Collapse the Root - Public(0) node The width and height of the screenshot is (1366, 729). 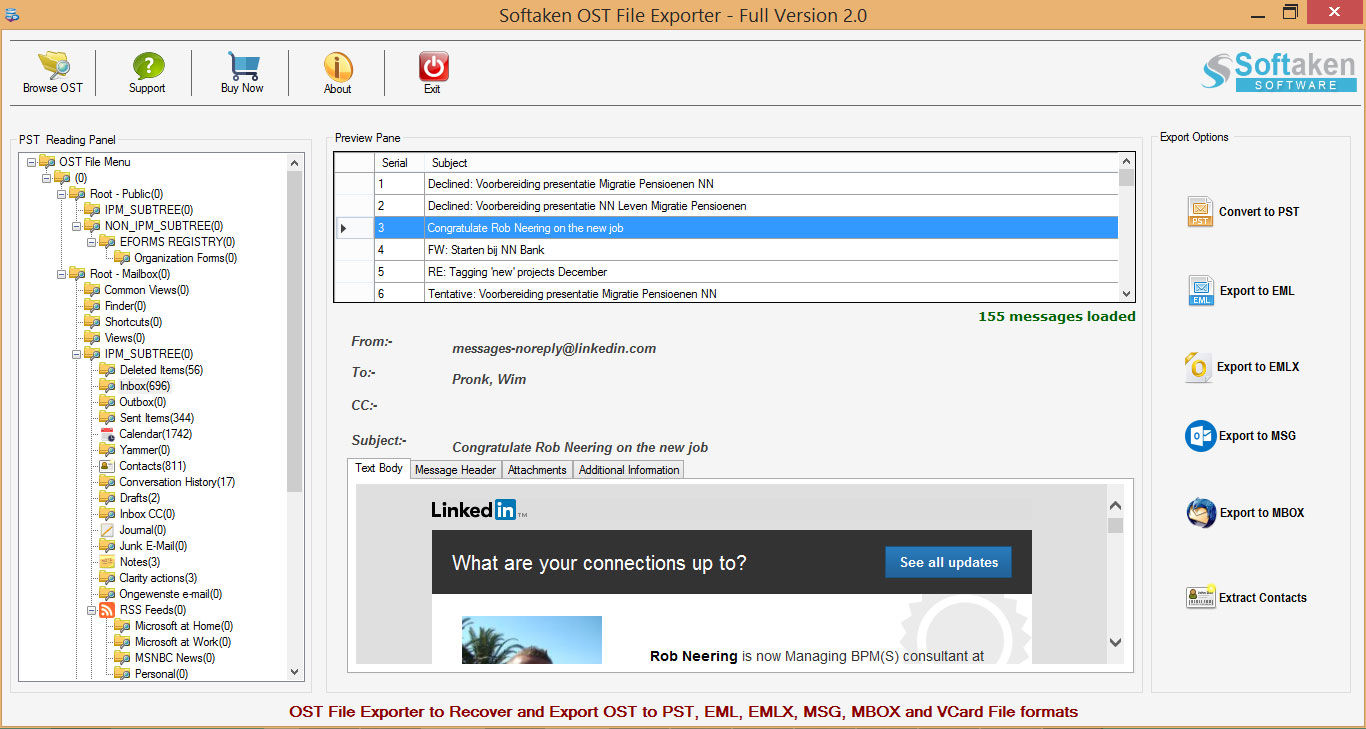(x=62, y=194)
